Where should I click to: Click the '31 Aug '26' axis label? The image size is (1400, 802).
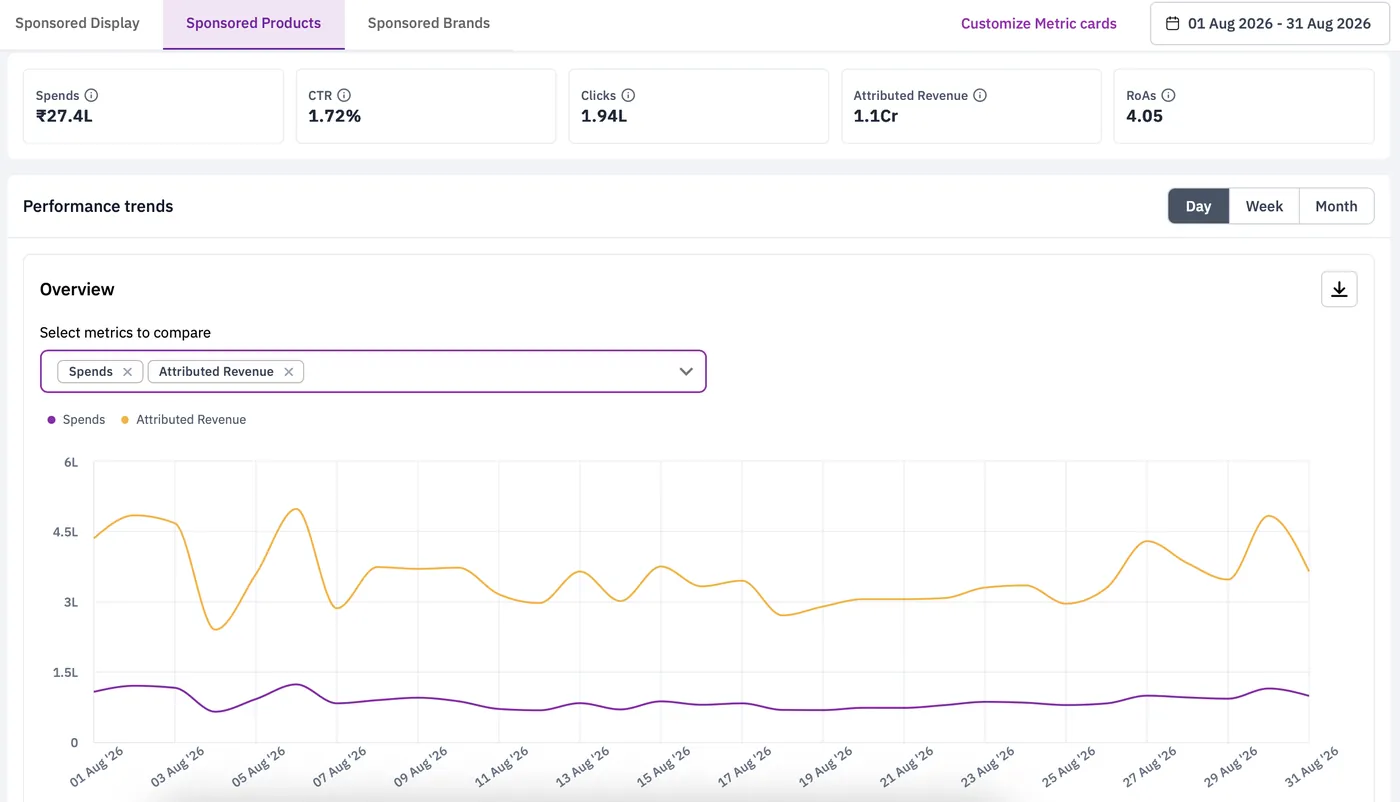coord(1312,768)
